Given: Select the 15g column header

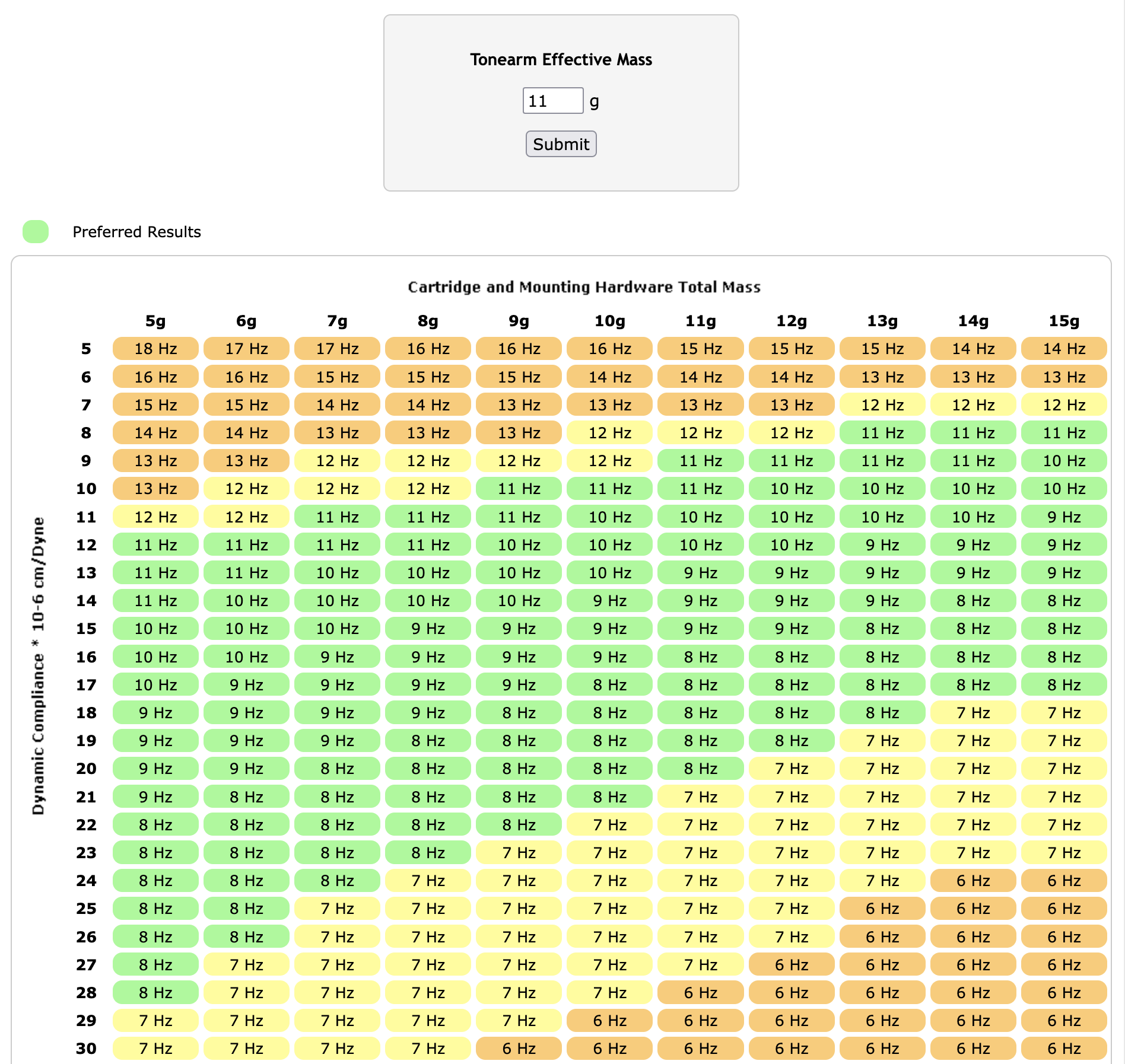Looking at the screenshot, I should pos(1064,321).
